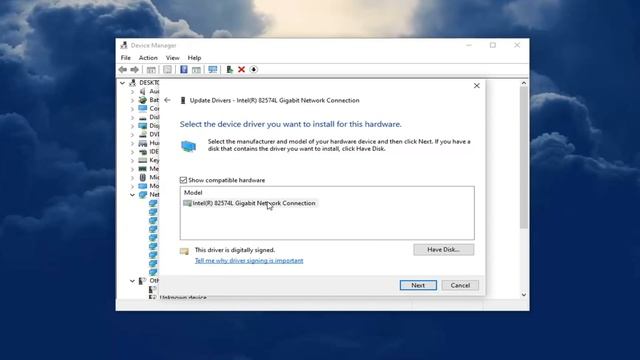Click the scrollbar up arrow in Device Manager

click(524, 83)
